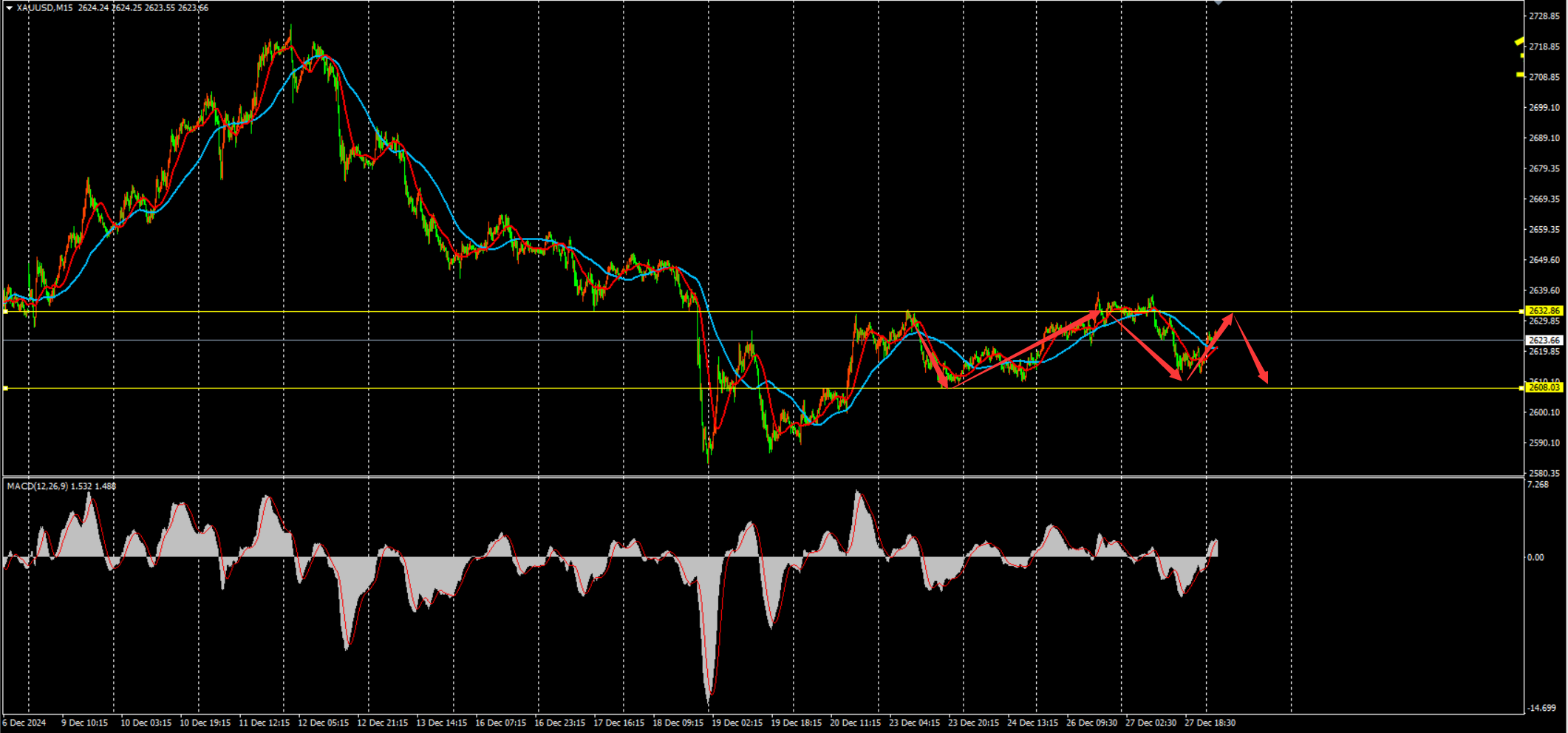This screenshot has width=1568, height=733.
Task: Click the 2679.35 price scale value
Action: pyautogui.click(x=1544, y=168)
